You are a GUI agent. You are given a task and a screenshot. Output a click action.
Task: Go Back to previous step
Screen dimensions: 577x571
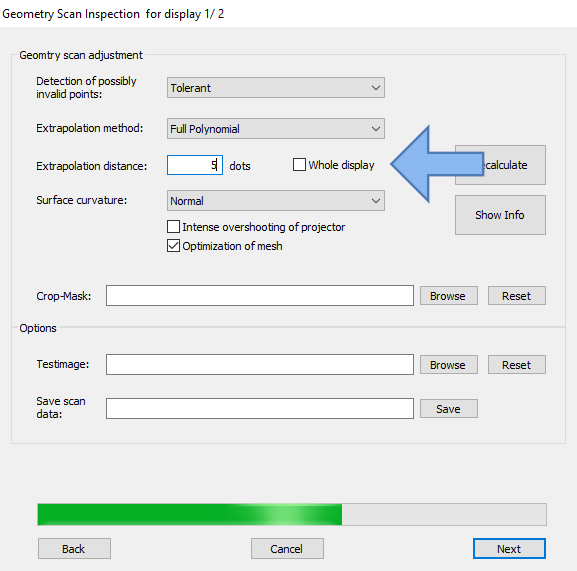(74, 549)
